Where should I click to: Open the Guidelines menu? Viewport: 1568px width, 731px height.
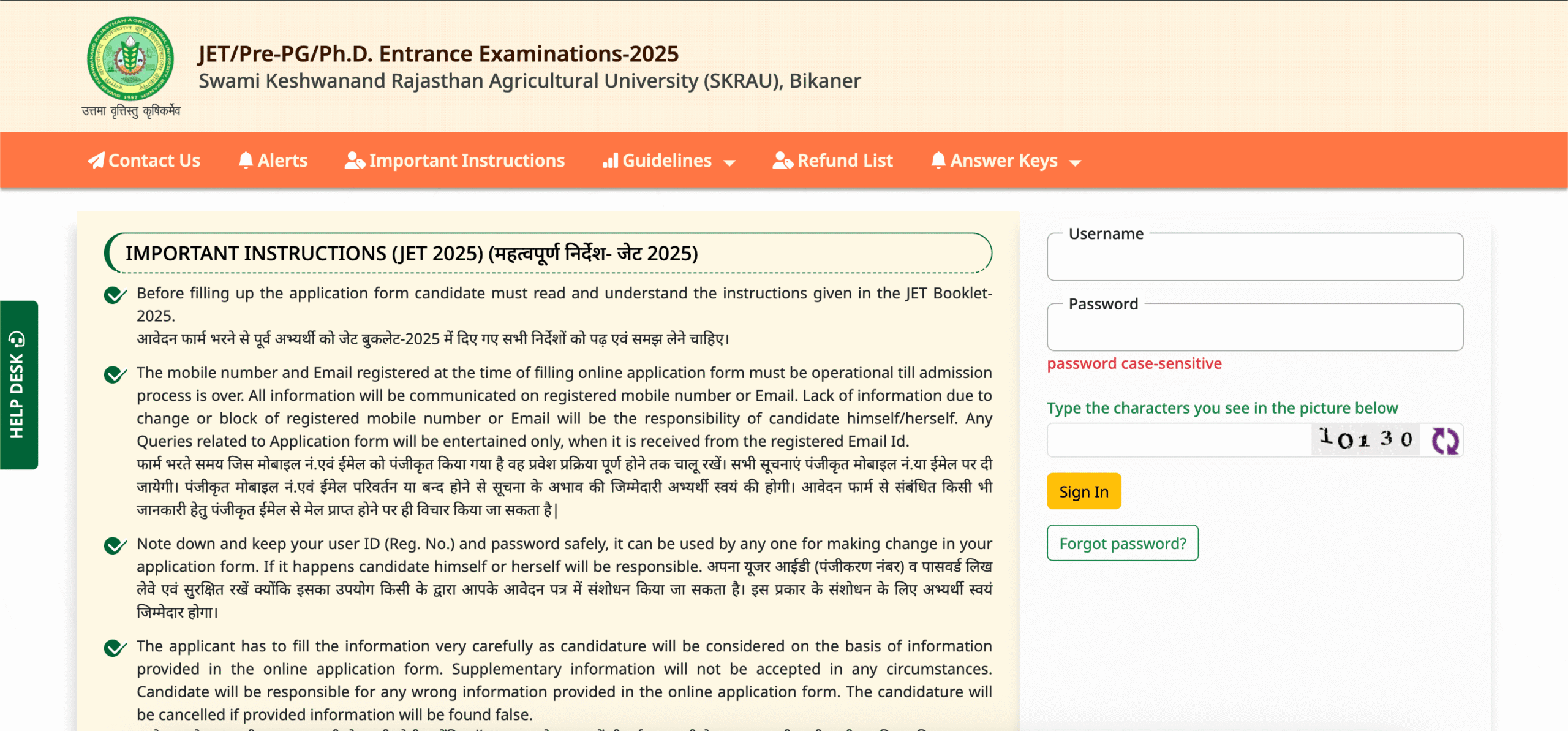pyautogui.click(x=669, y=161)
